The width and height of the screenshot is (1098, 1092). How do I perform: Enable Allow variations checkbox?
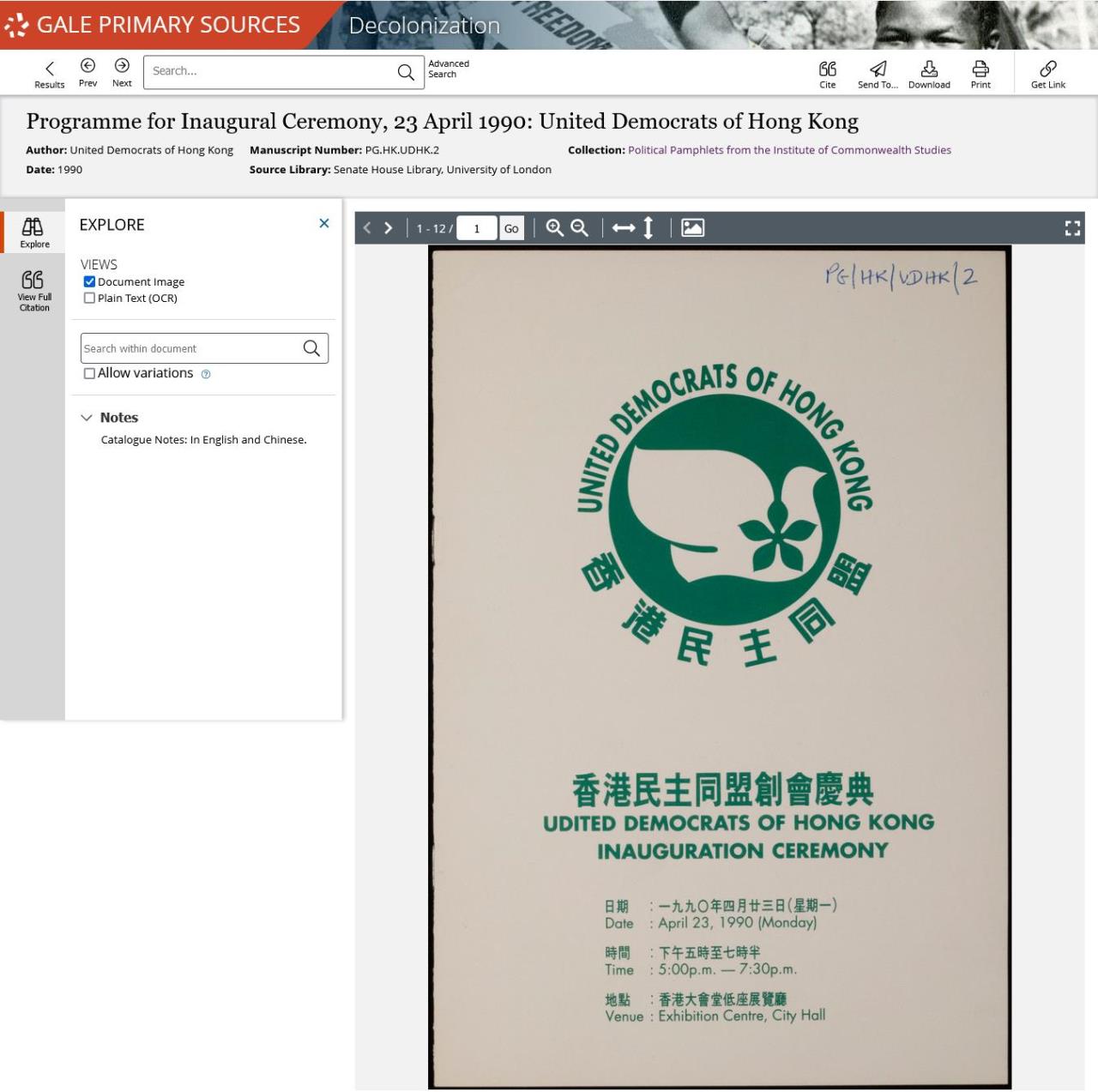[x=89, y=373]
